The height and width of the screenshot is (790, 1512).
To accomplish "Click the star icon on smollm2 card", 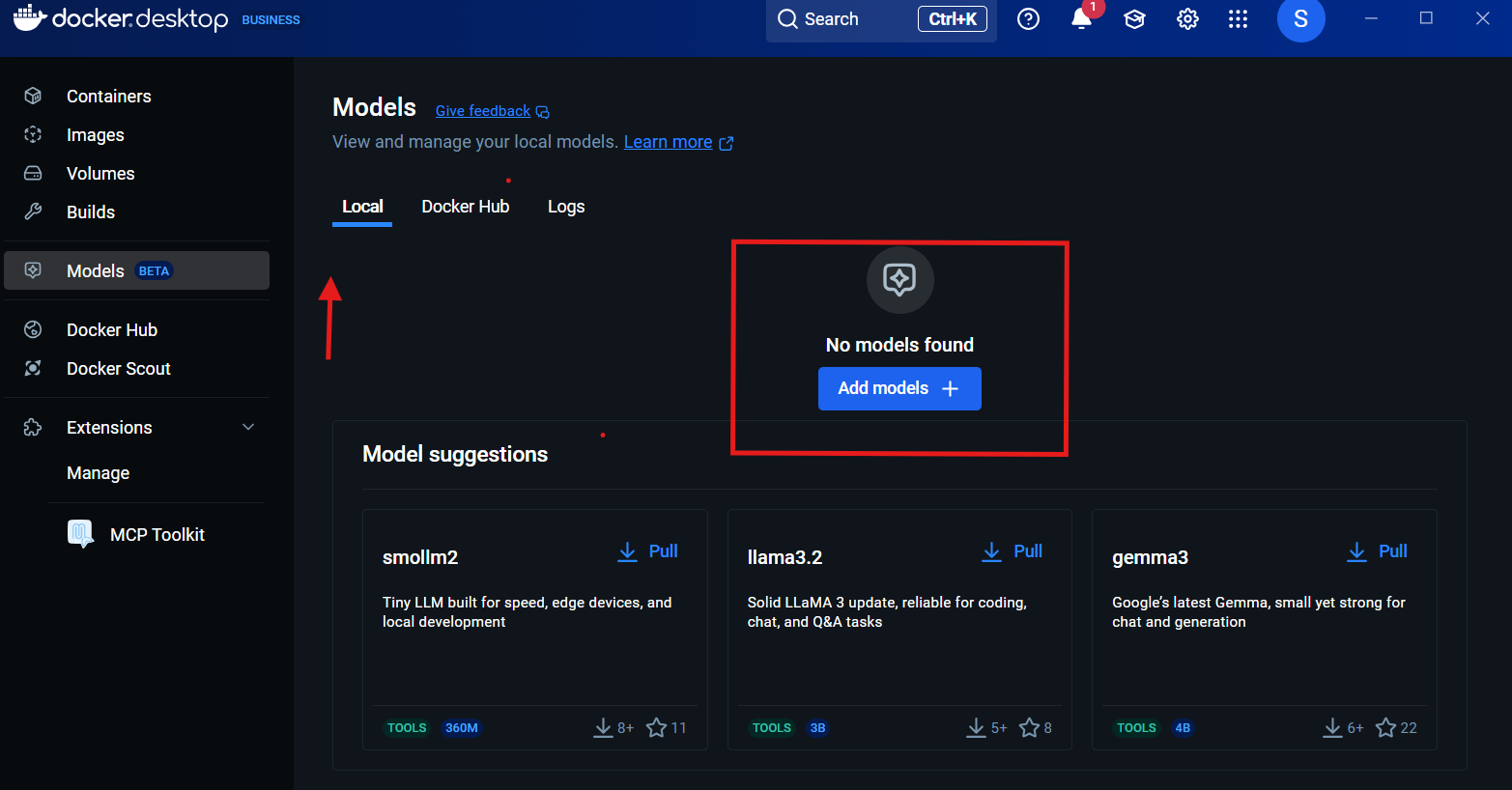I will click(x=657, y=727).
